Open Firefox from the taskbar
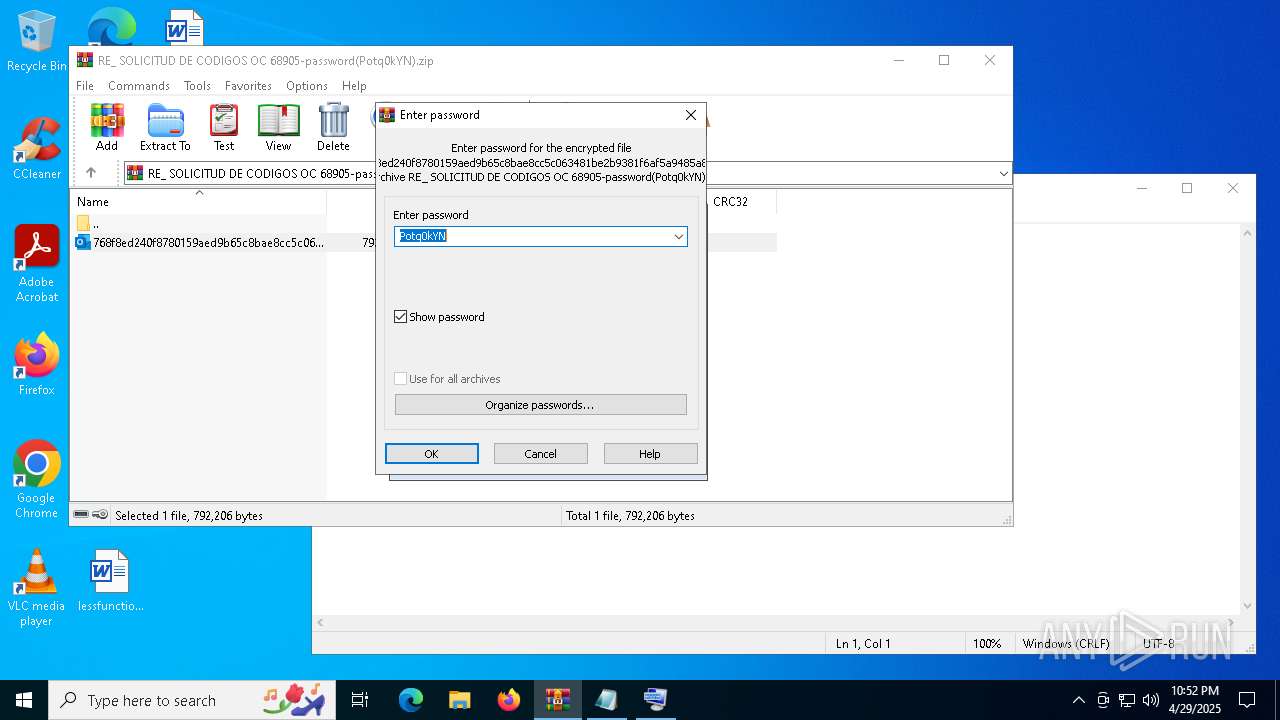The height and width of the screenshot is (720, 1280). pyautogui.click(x=508, y=700)
